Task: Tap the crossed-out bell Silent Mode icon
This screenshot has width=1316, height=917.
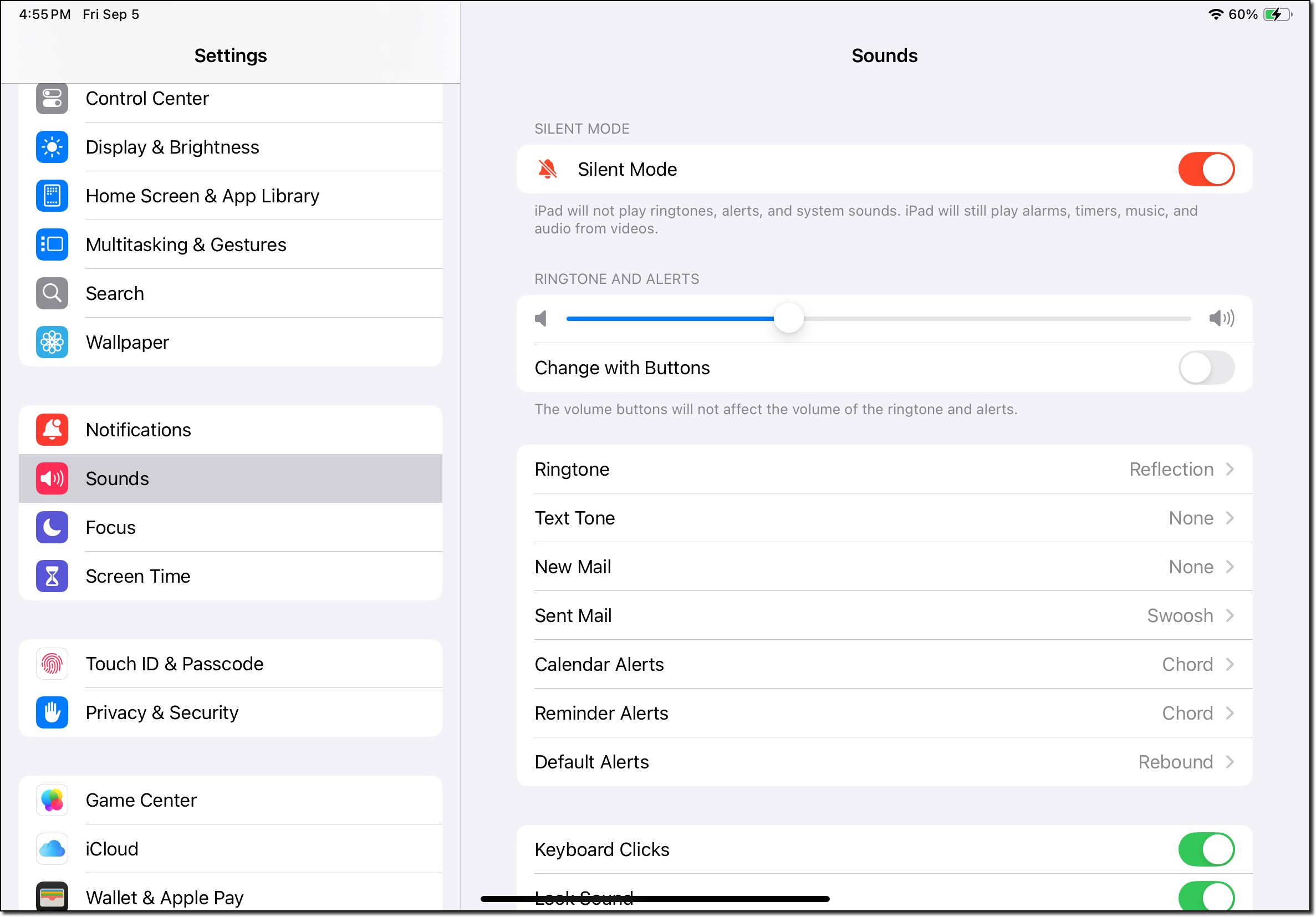Action: tap(547, 169)
